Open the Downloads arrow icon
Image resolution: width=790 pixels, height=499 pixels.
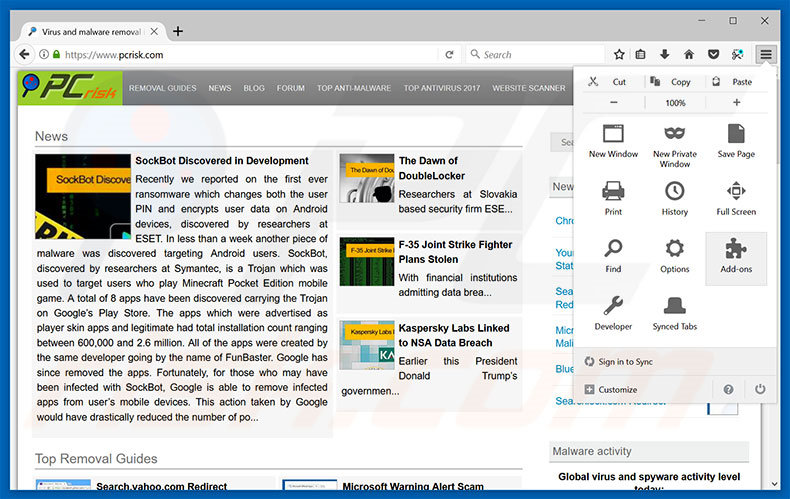[665, 54]
